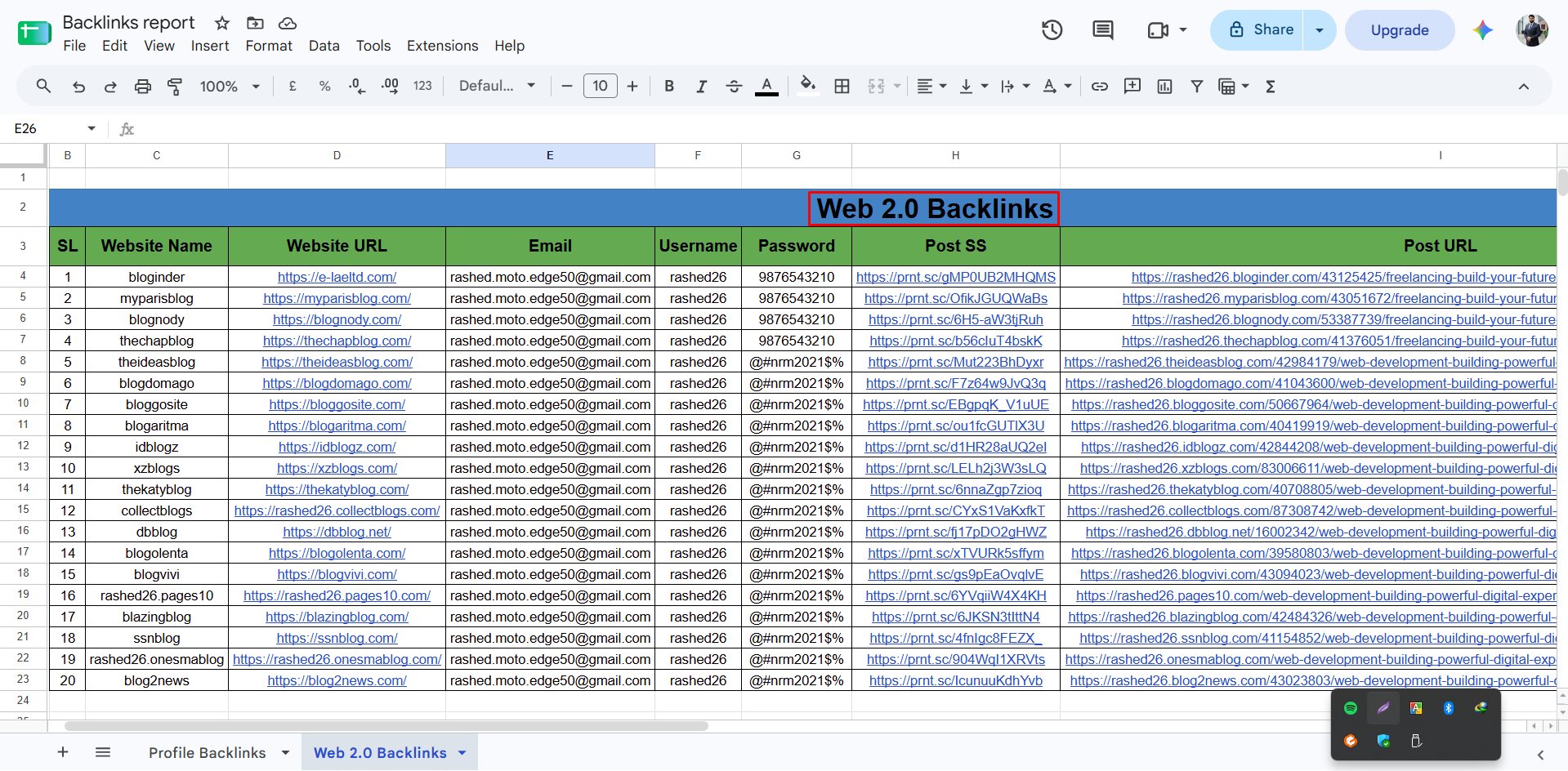Screen dimensions: 1568x771
Task: Switch to the Profile Backlinks tab
Action: [208, 752]
